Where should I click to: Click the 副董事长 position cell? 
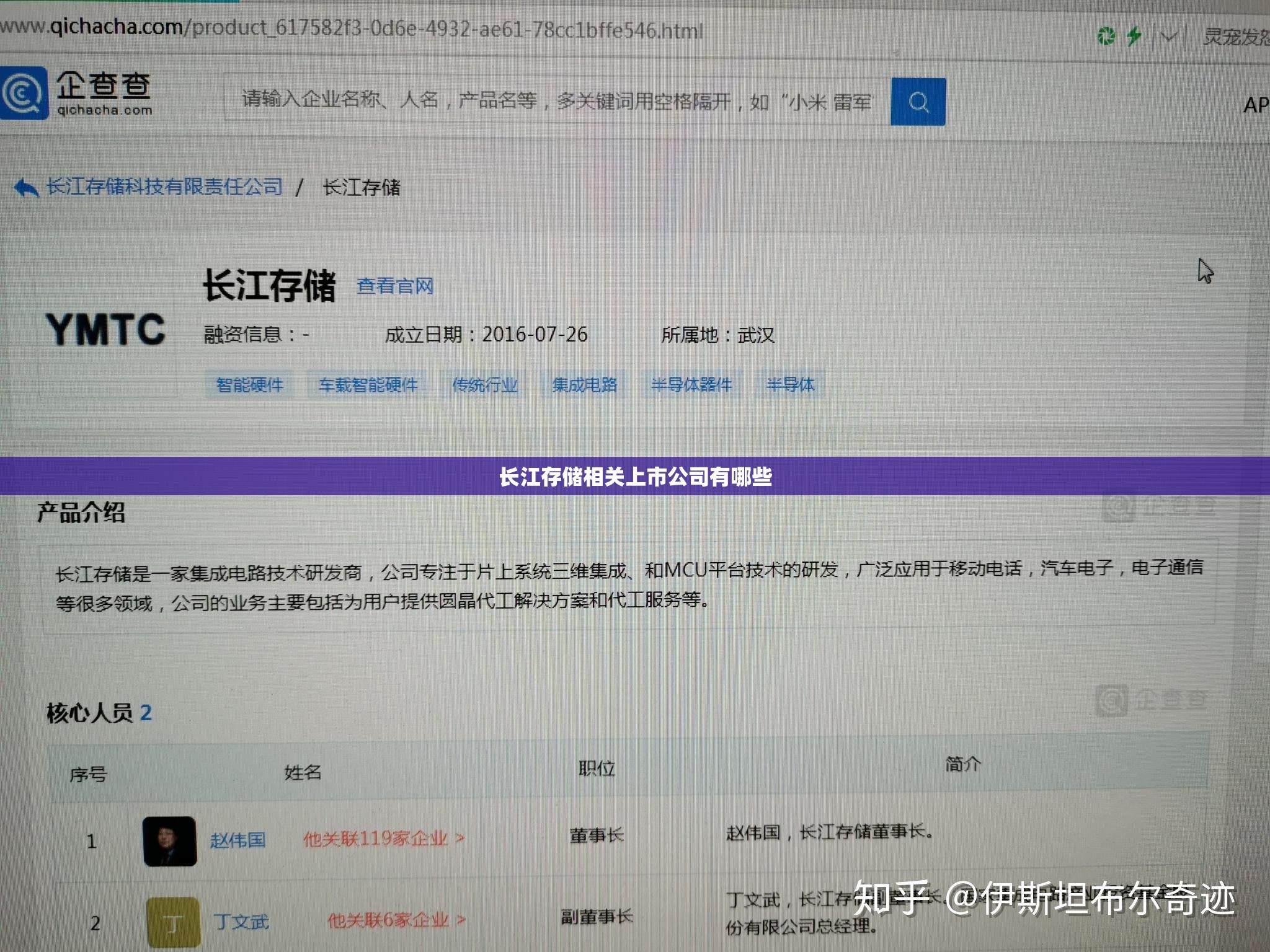(597, 916)
